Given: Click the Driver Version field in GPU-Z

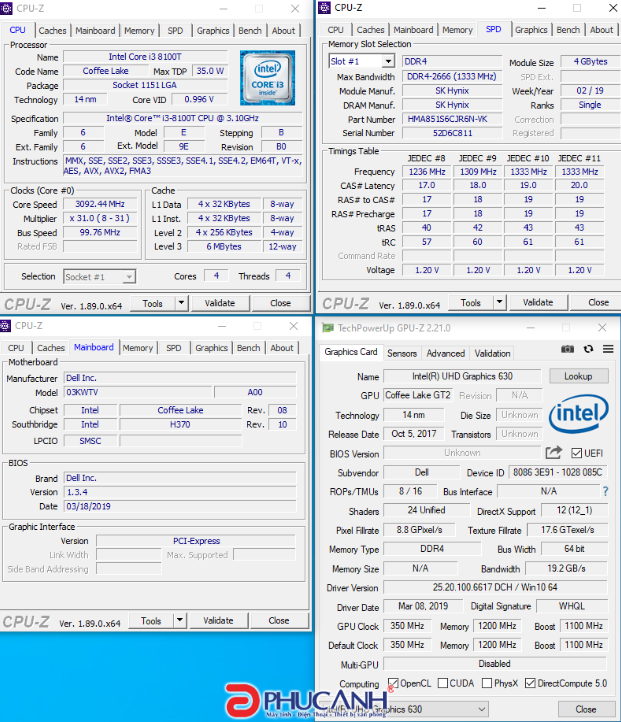Looking at the screenshot, I should (495, 587).
